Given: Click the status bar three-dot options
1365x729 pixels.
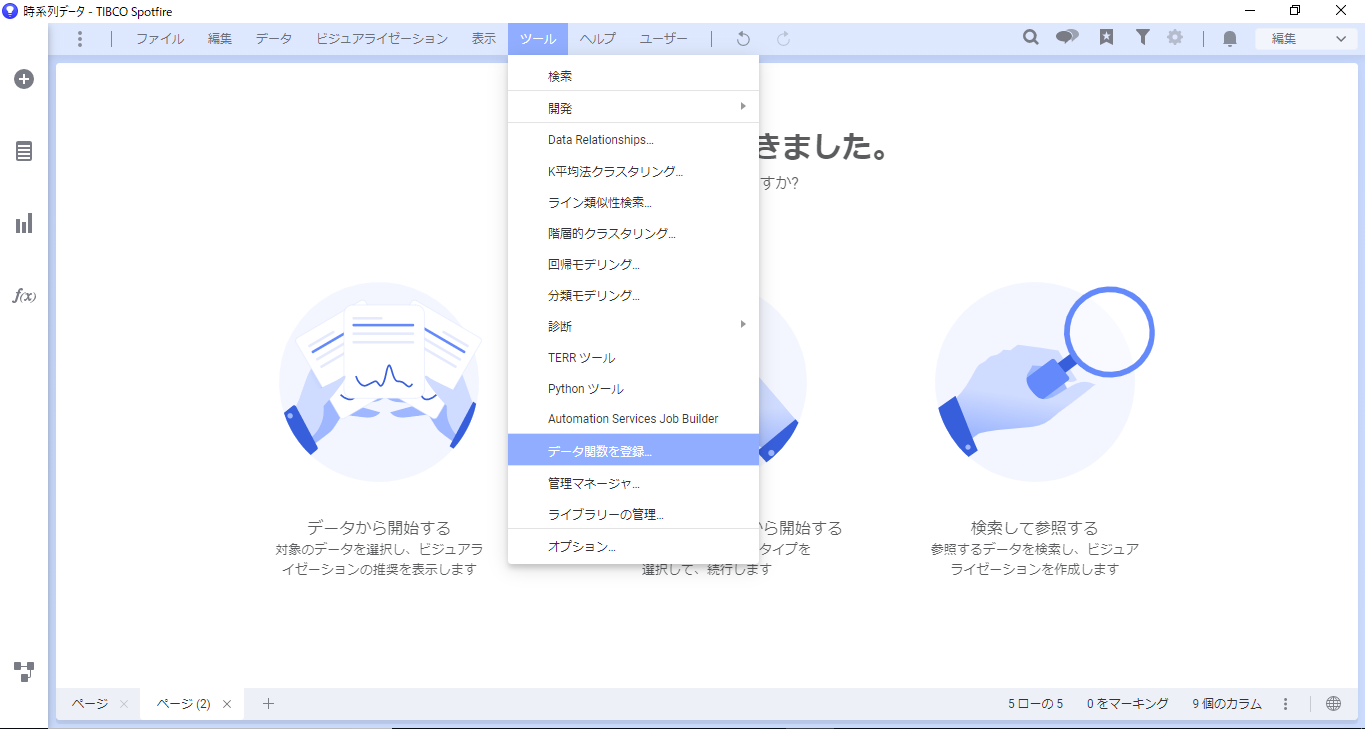Looking at the screenshot, I should [1286, 704].
